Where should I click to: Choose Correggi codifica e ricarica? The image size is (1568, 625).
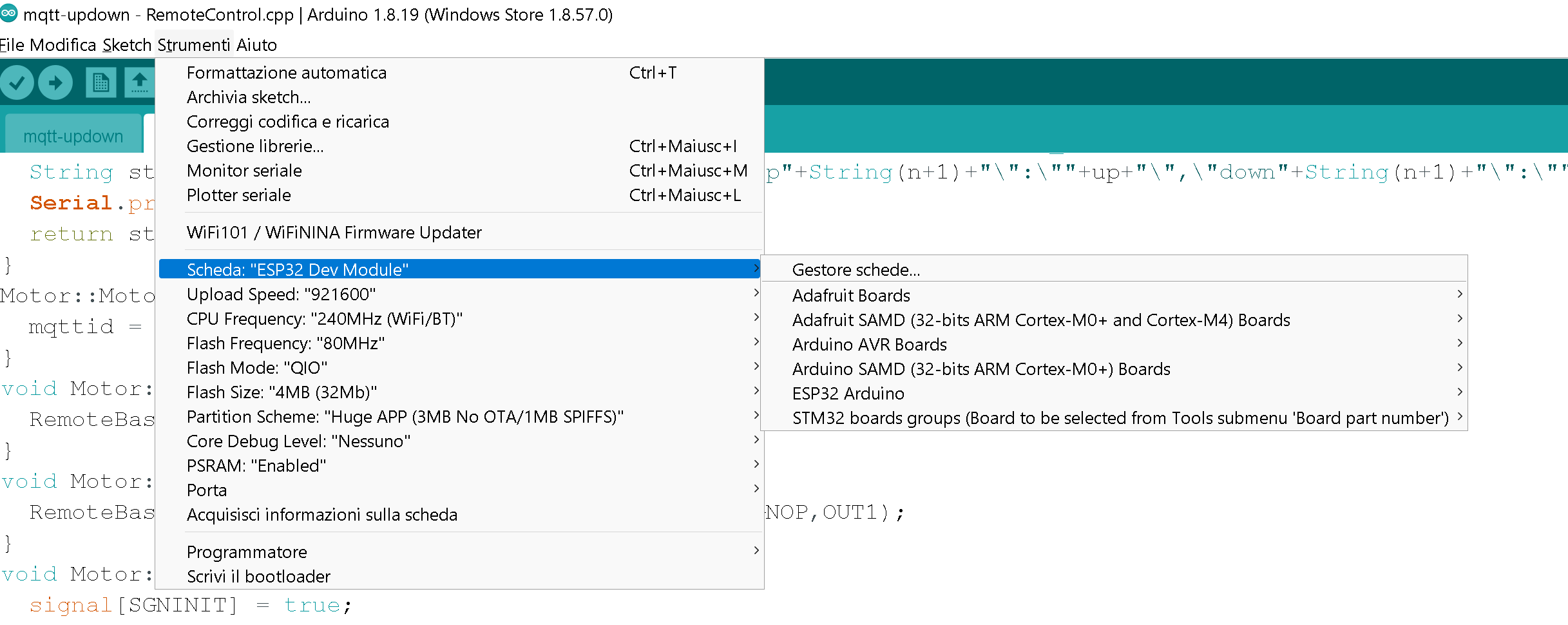[x=459, y=122]
